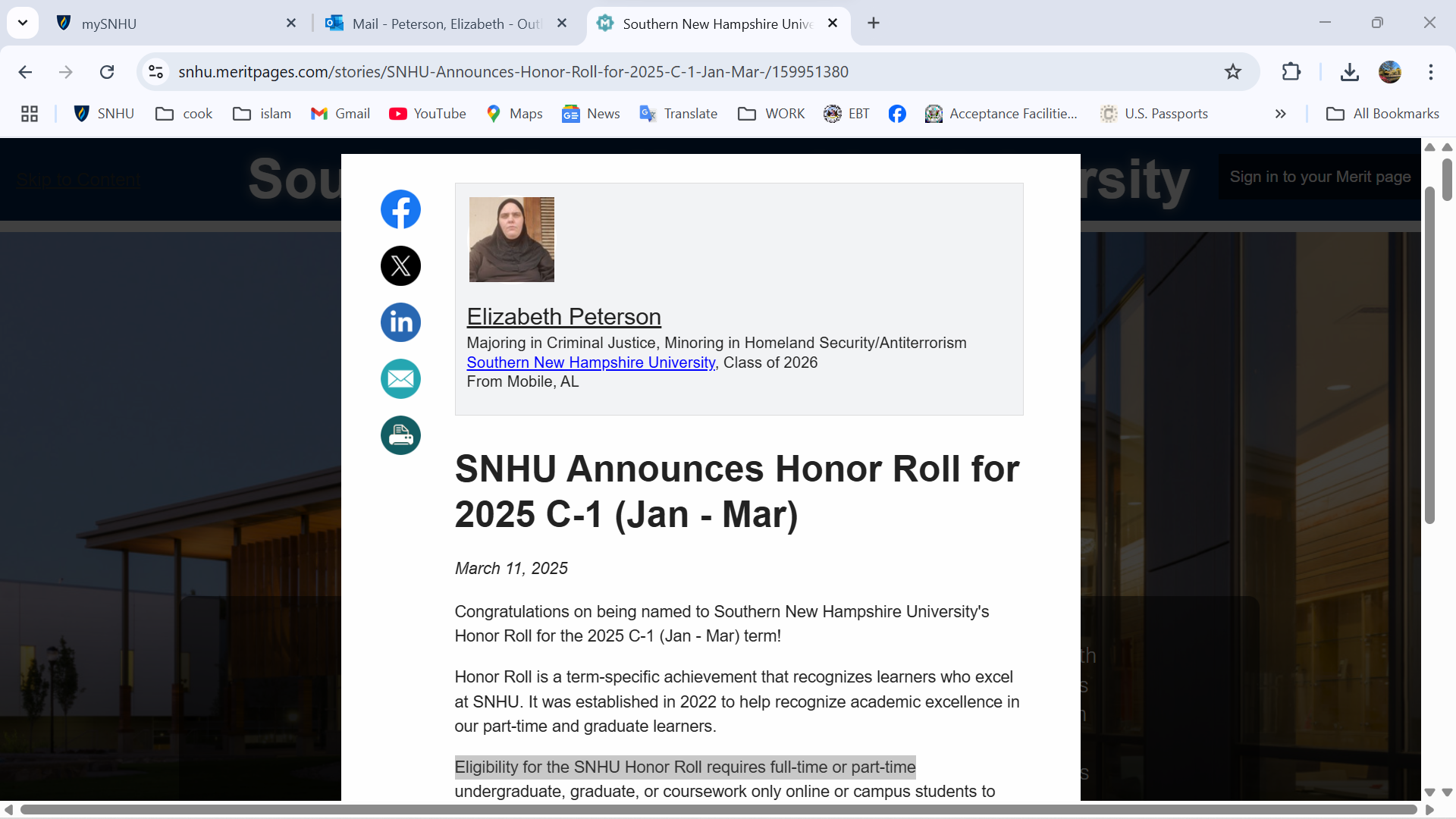The height and width of the screenshot is (819, 1456).
Task: Open the YouTube bookmark
Action: [428, 114]
